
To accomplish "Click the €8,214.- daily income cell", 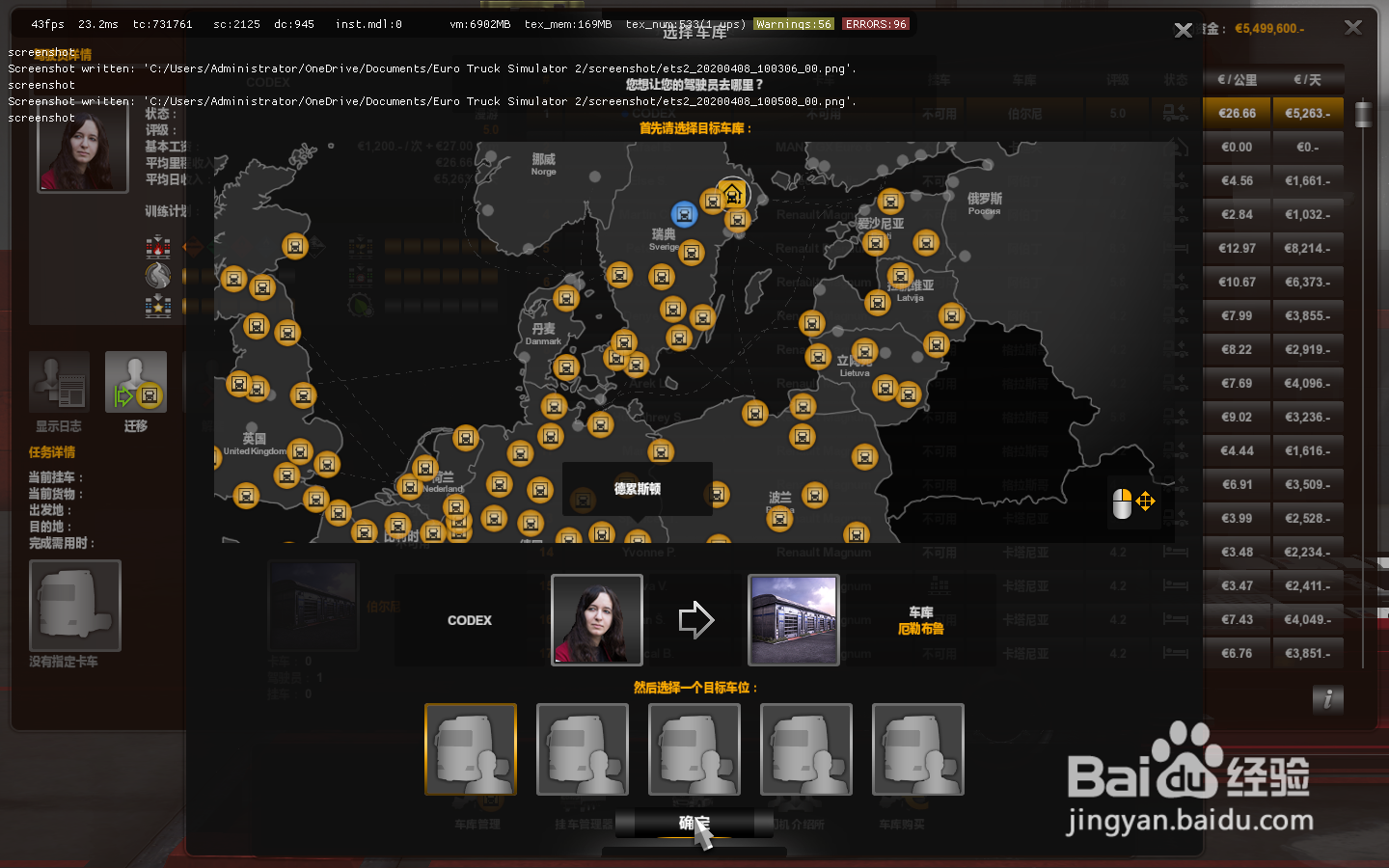I will [1308, 248].
